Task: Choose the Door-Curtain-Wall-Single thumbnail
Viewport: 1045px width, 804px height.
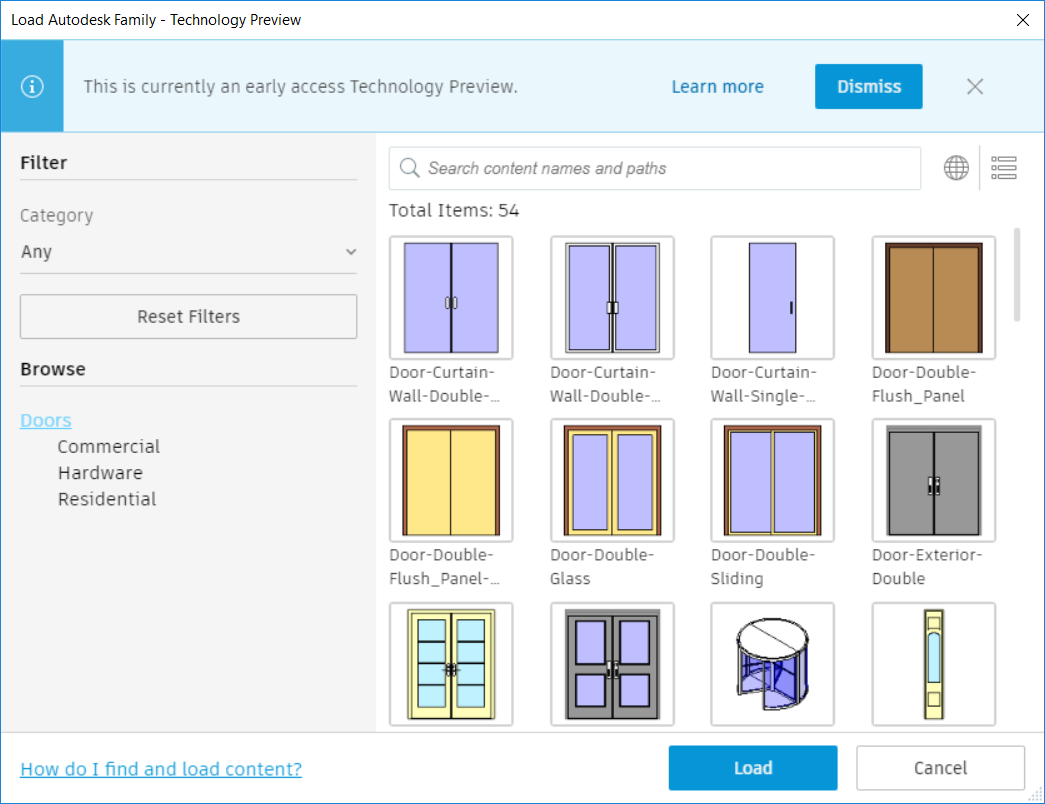Action: tap(772, 298)
